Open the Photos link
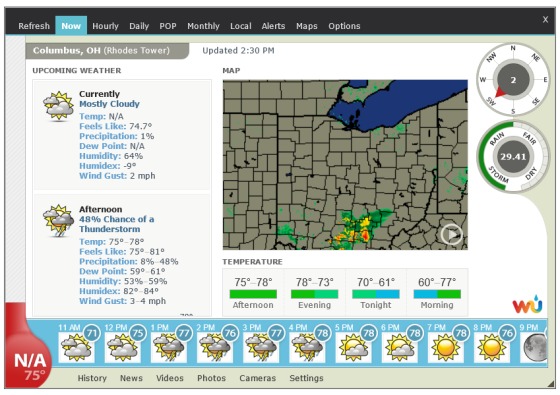The image size is (560, 395). click(x=211, y=378)
